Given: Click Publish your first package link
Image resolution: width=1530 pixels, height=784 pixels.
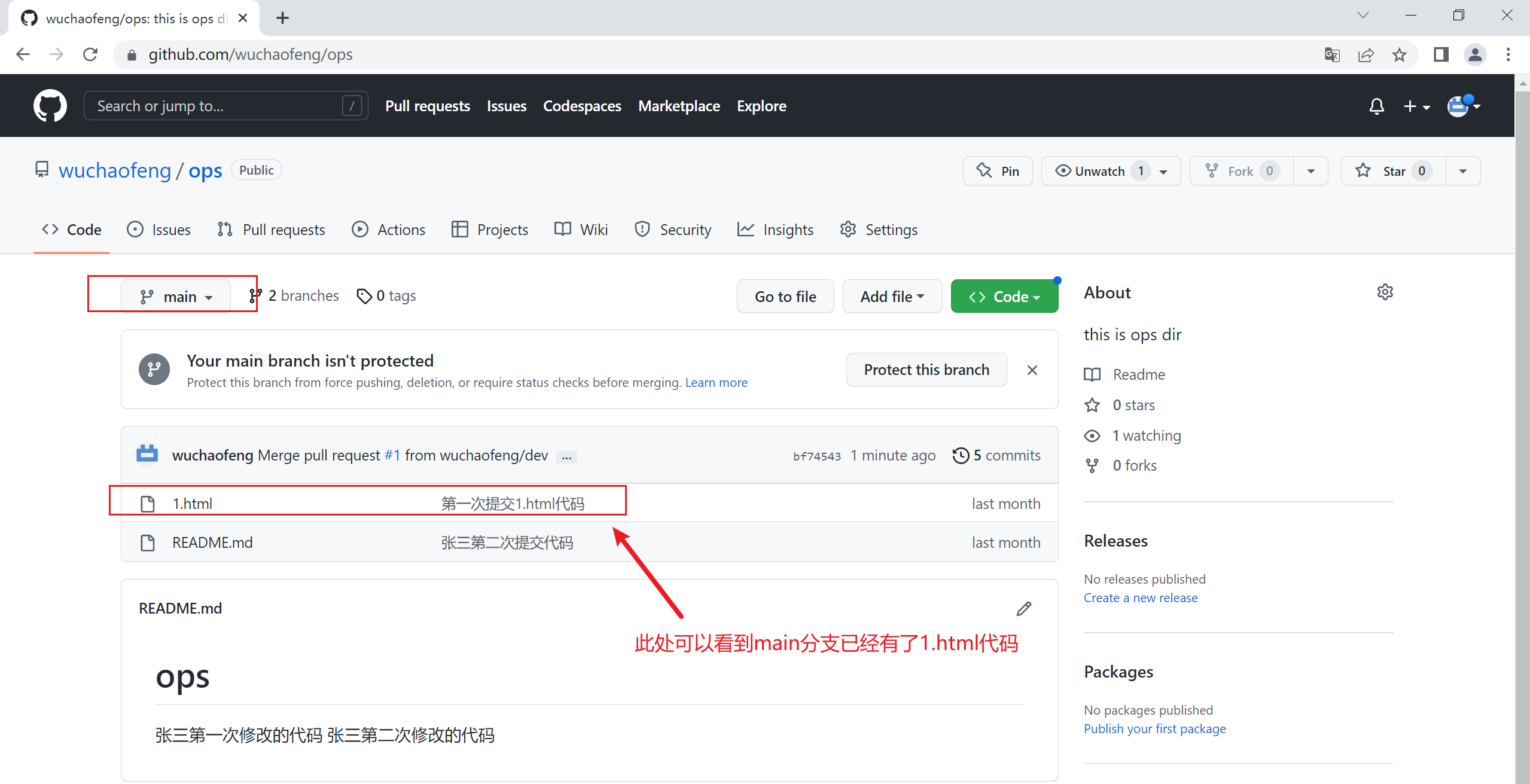Looking at the screenshot, I should click(x=1154, y=729).
